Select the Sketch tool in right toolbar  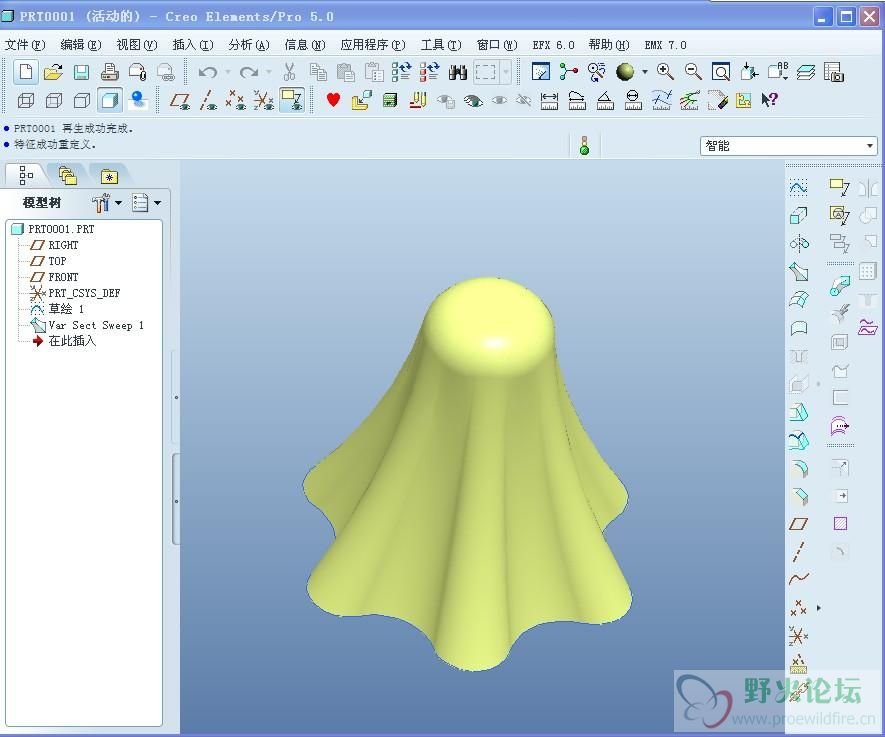pyautogui.click(x=798, y=187)
